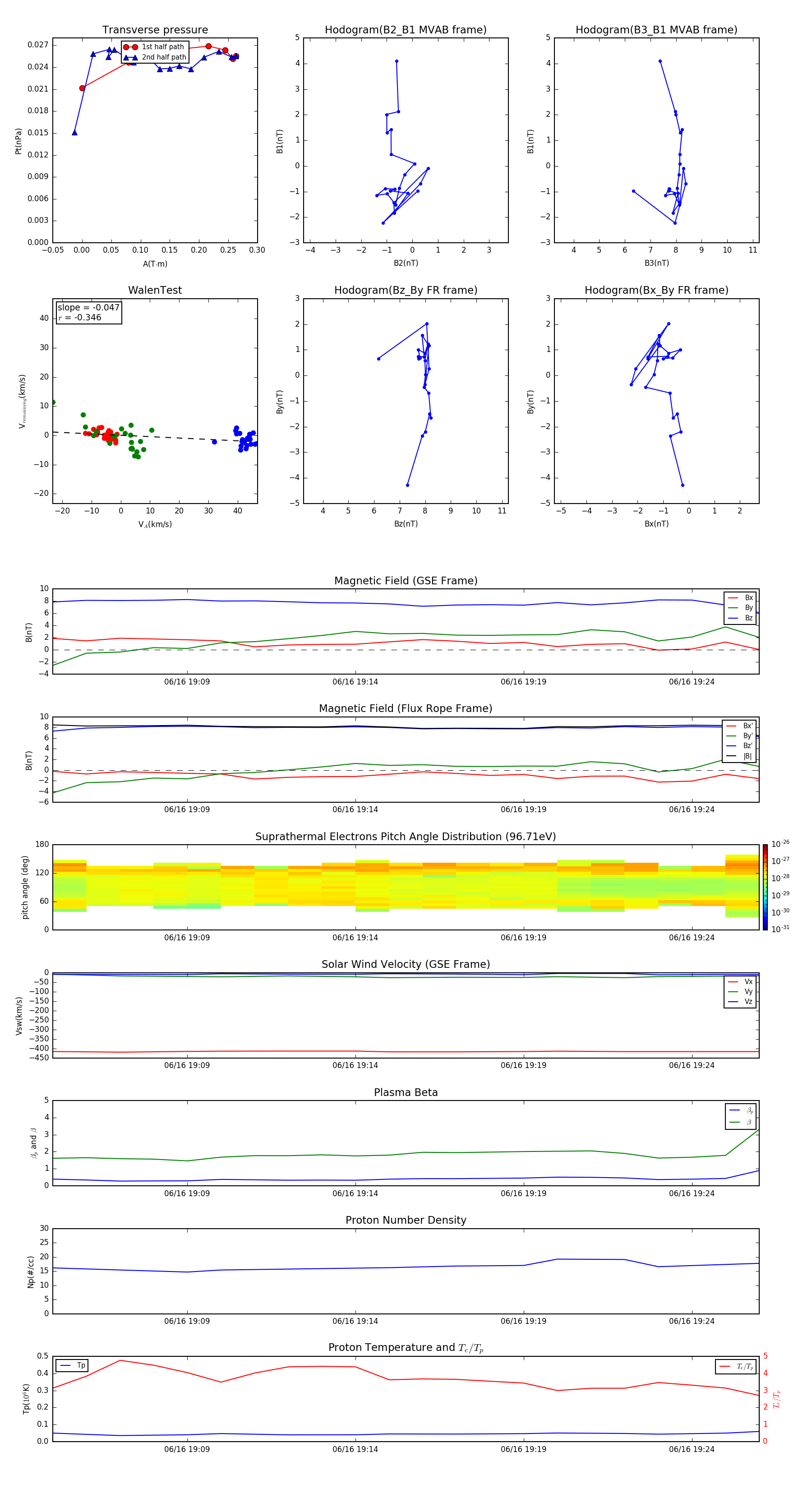Select the "Magnetic Field (GSE Frame)" title
The image size is (812, 1489).
tap(405, 581)
